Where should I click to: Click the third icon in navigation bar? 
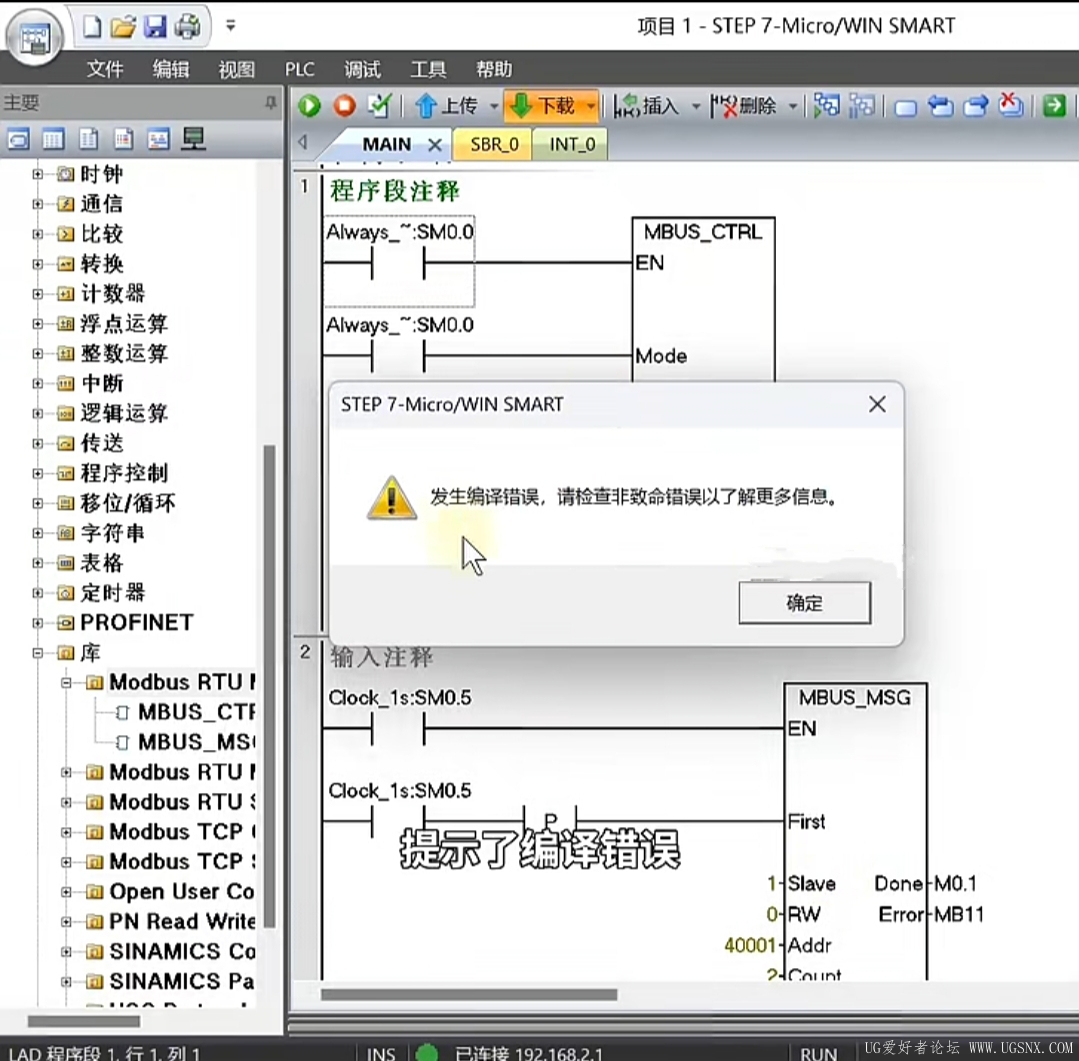[x=88, y=140]
